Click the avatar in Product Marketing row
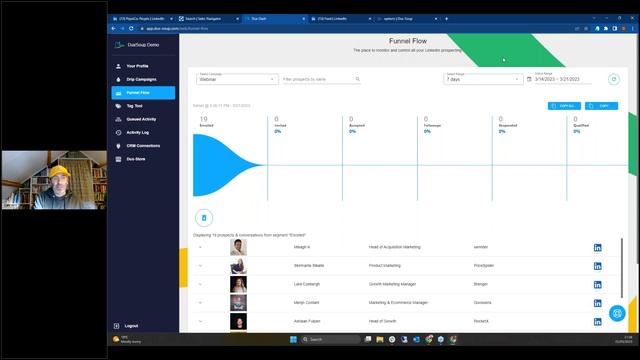Viewport: 640px width, 360px height. coord(238,266)
